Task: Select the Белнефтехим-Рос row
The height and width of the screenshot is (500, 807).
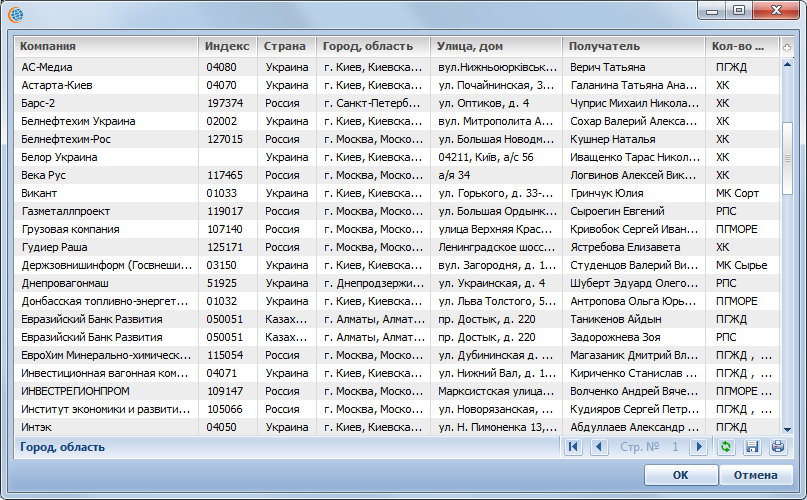Action: tap(396, 139)
